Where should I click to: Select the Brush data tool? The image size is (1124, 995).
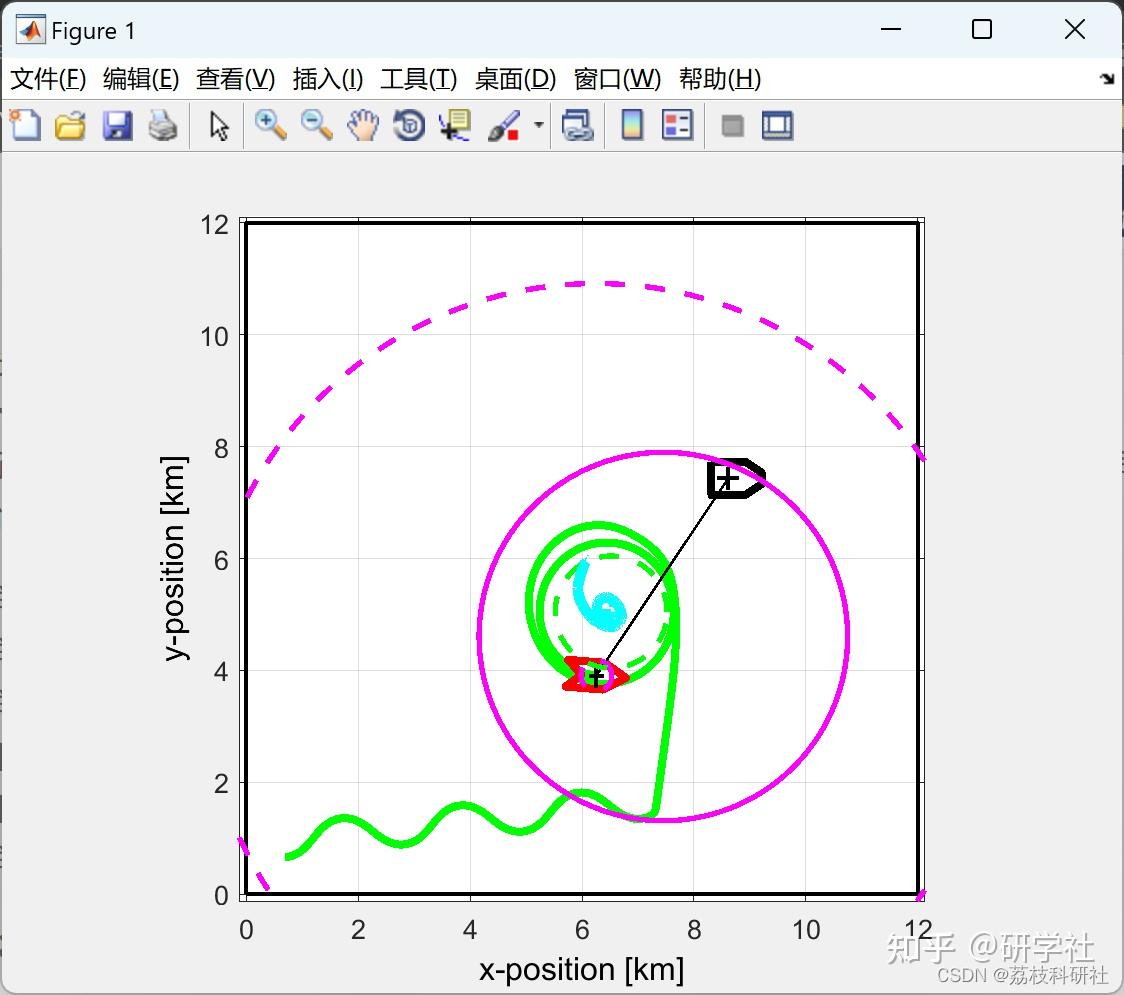(x=504, y=125)
